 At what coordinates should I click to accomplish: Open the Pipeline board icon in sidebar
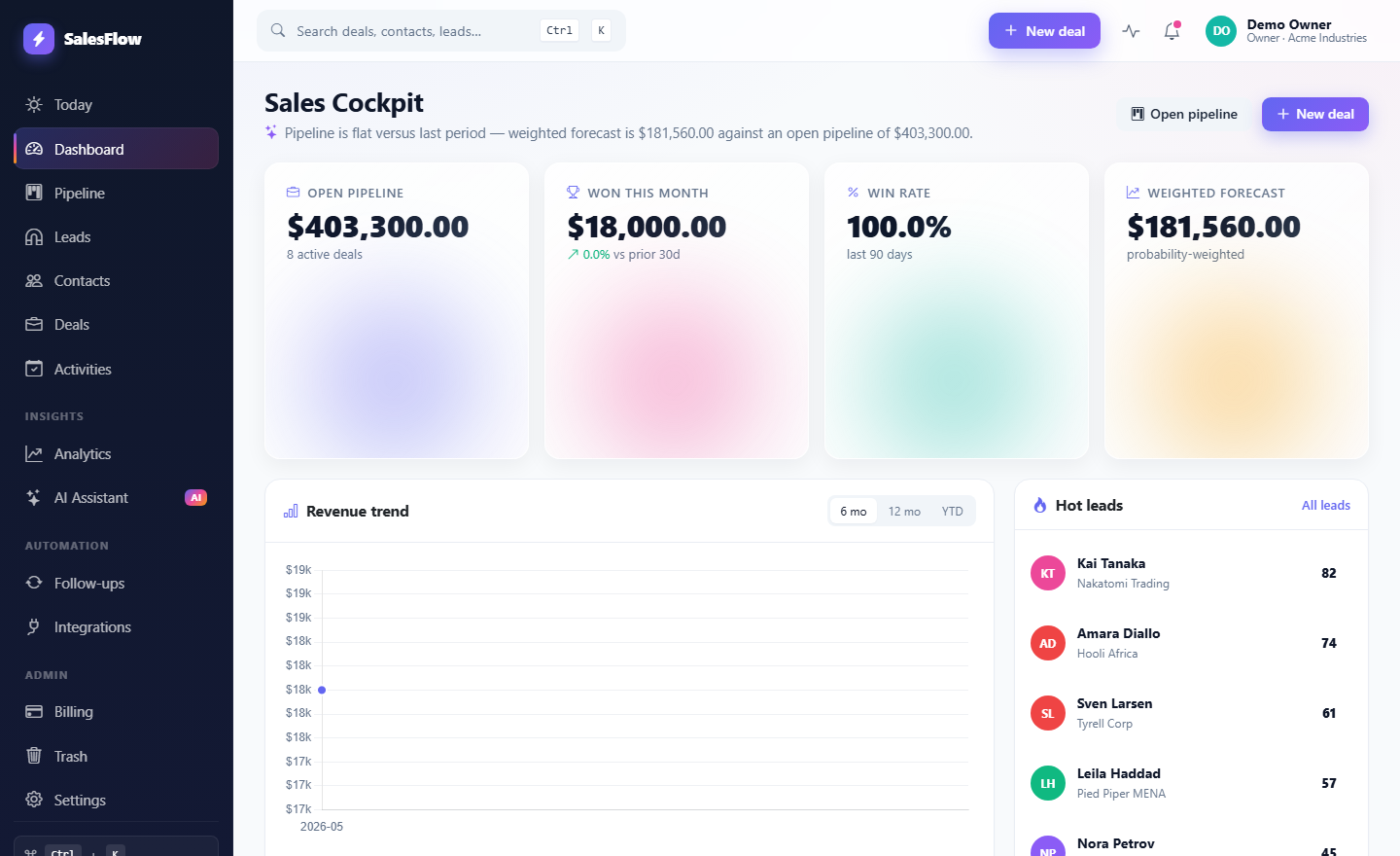point(34,193)
